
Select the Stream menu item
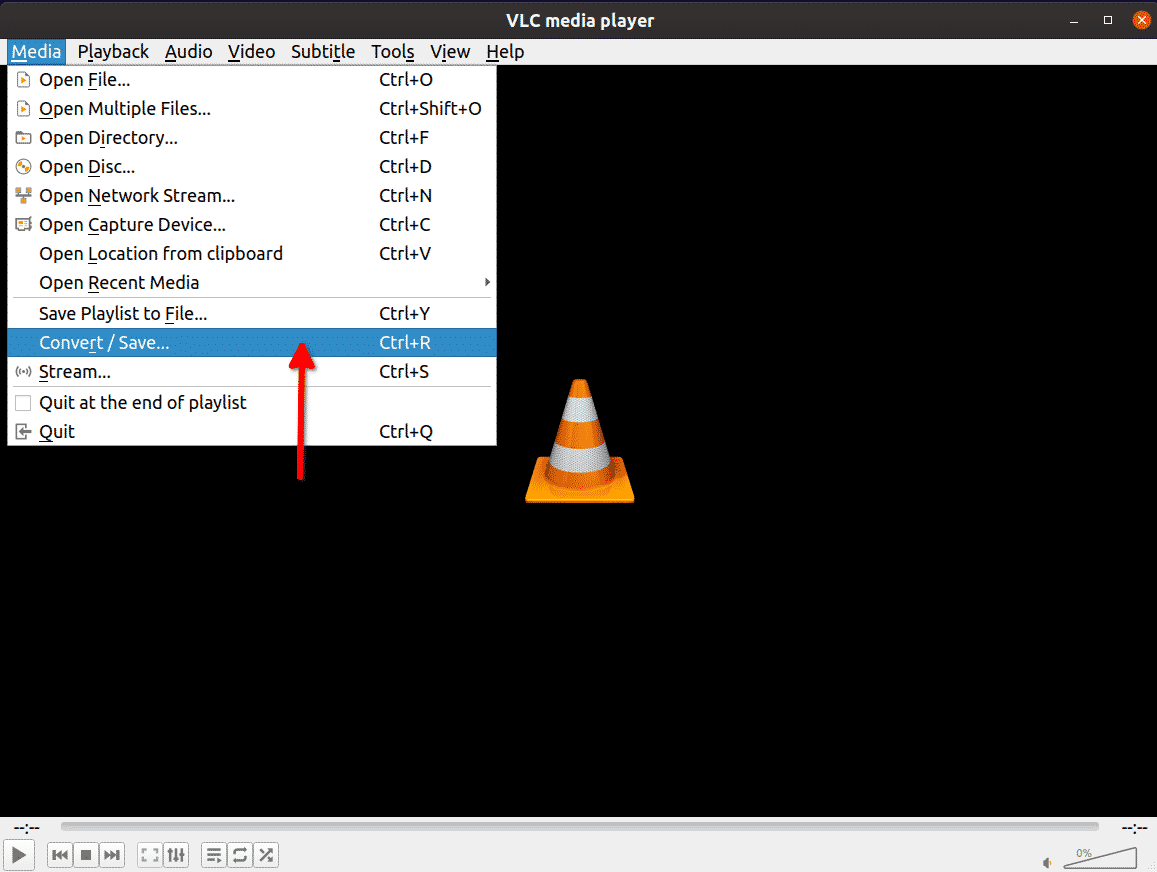point(252,372)
